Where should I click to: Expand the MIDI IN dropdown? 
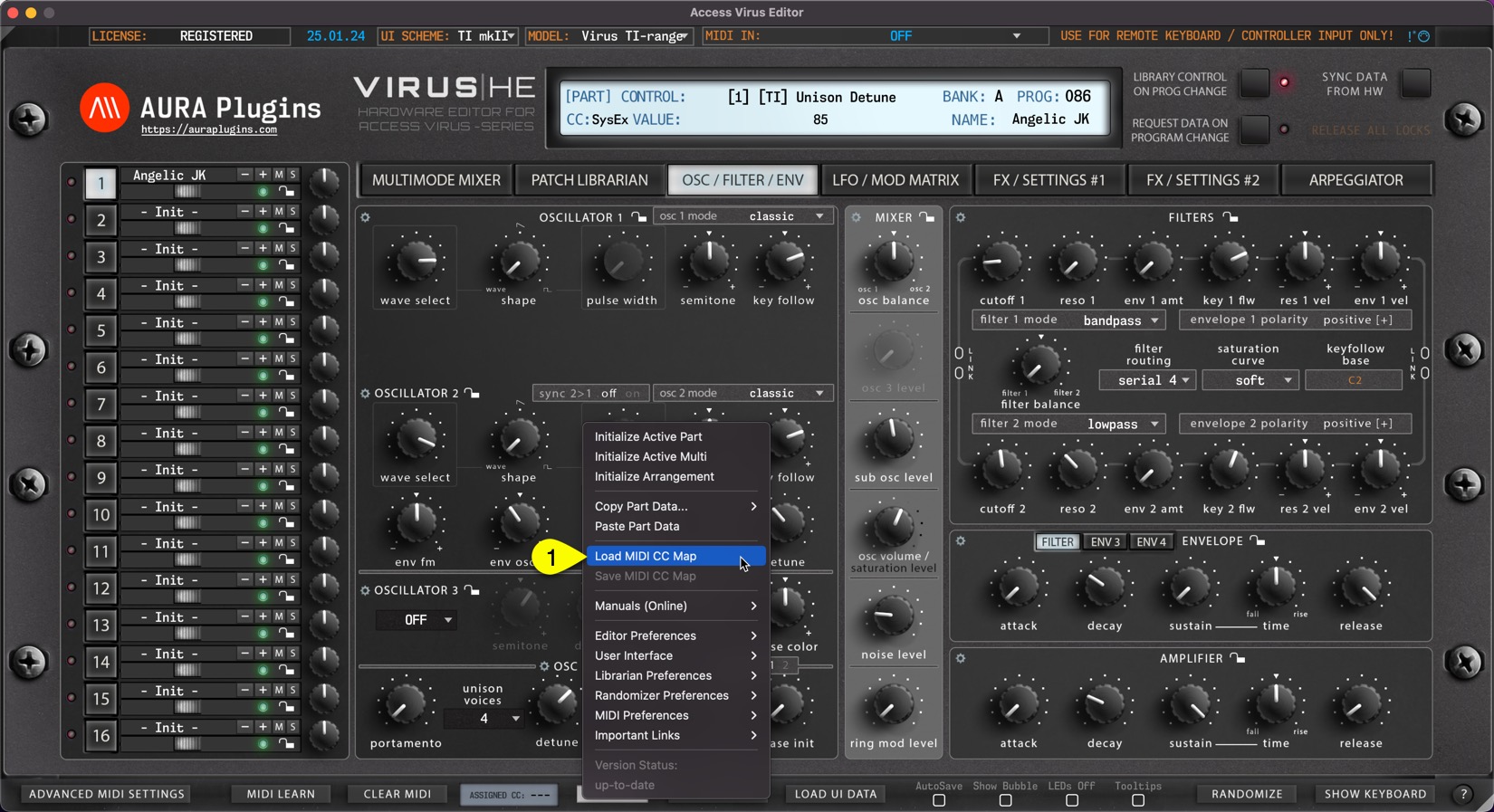pyautogui.click(x=1016, y=36)
